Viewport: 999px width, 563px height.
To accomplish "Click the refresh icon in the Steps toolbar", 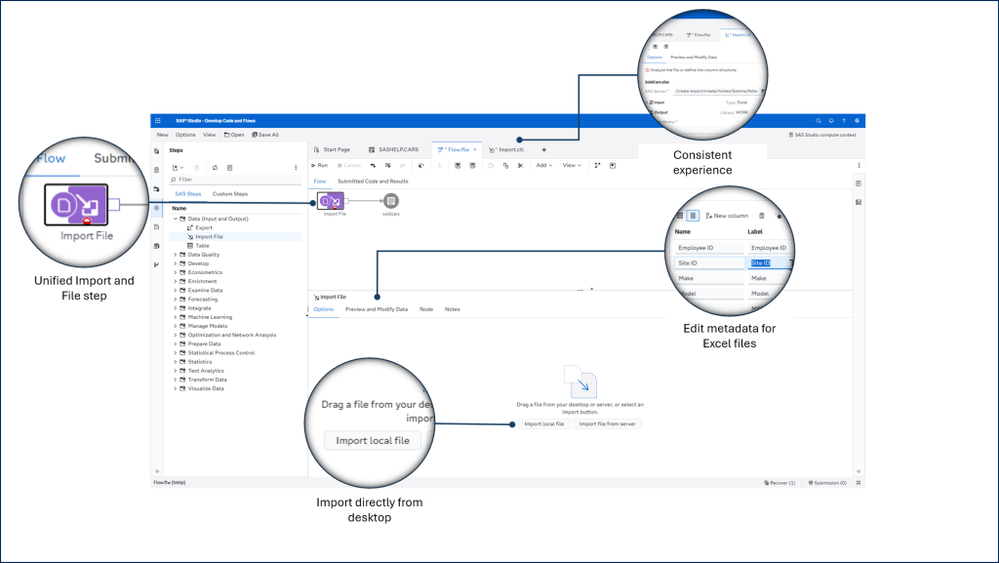I will pyautogui.click(x=215, y=167).
